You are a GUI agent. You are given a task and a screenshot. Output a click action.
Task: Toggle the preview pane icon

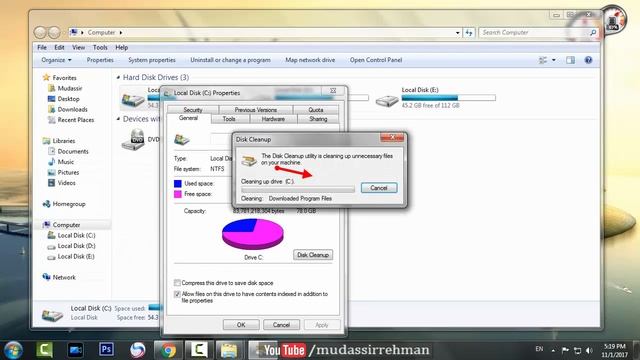570,60
